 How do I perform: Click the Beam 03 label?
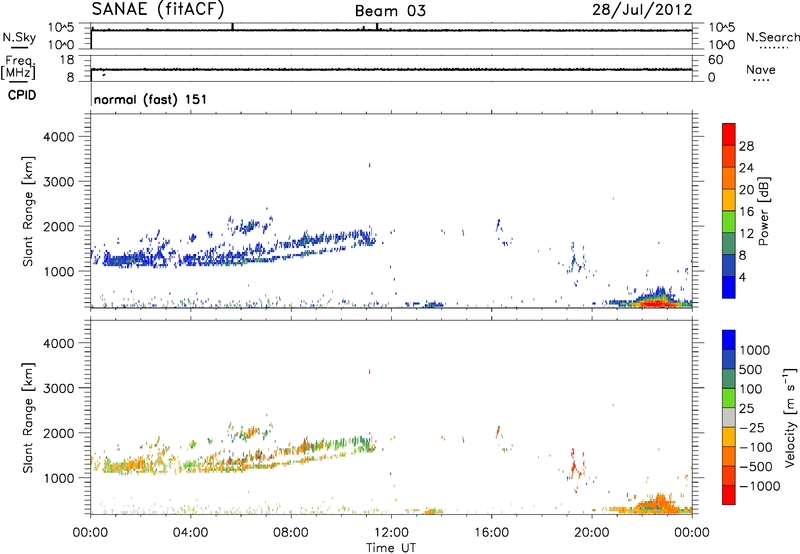coord(390,11)
